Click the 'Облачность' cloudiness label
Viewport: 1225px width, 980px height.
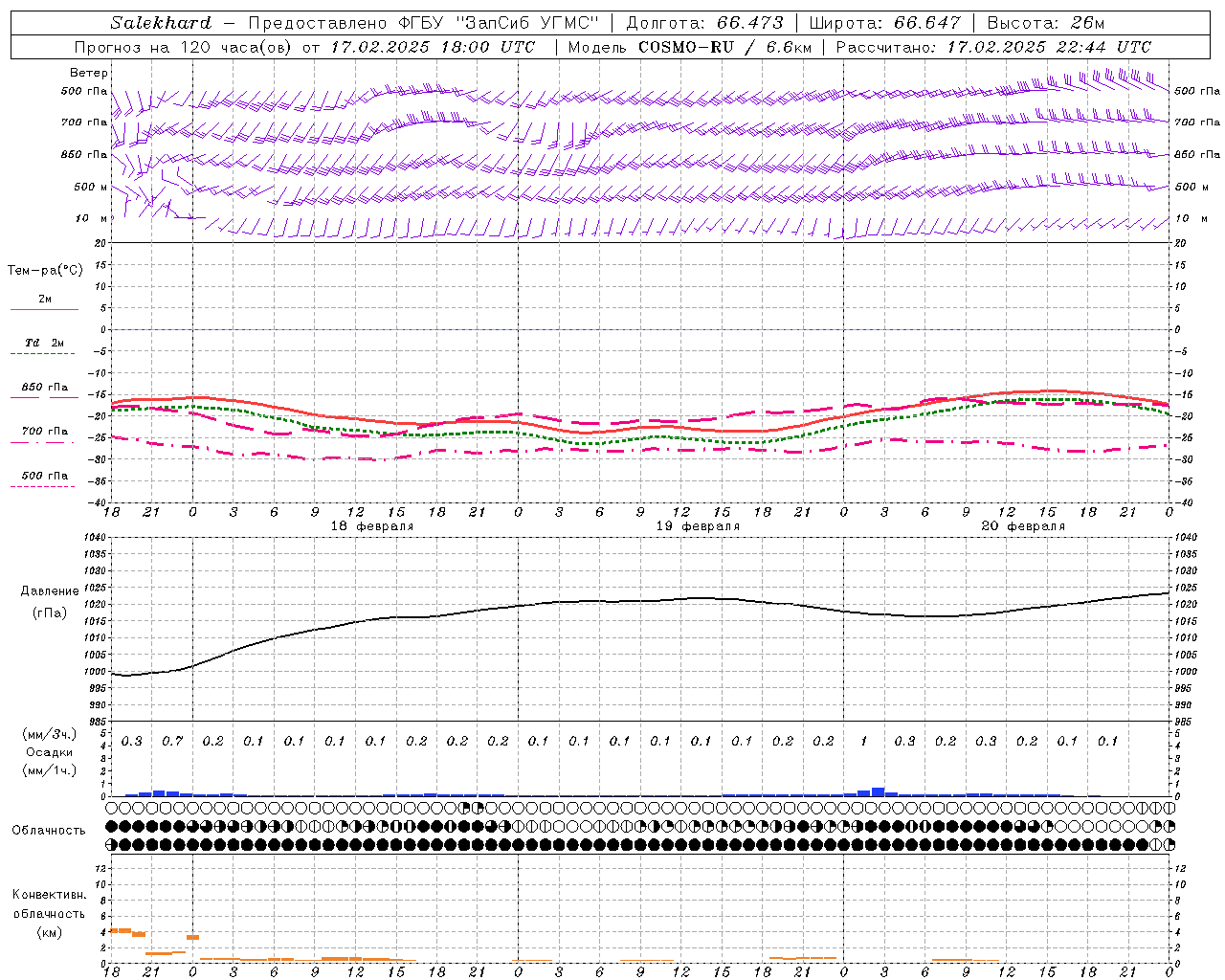point(49,831)
